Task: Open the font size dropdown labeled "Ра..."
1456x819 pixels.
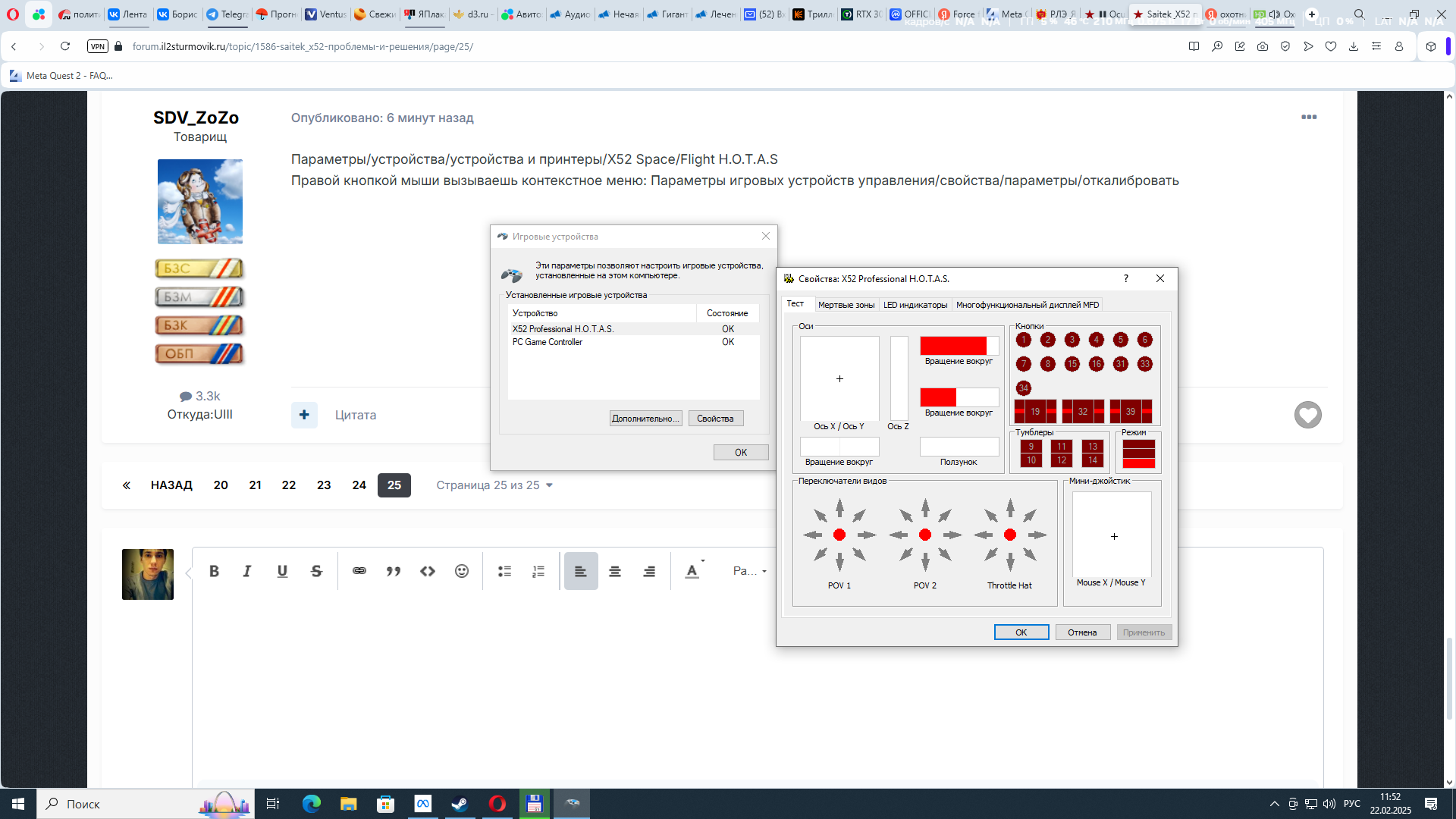Action: click(749, 571)
